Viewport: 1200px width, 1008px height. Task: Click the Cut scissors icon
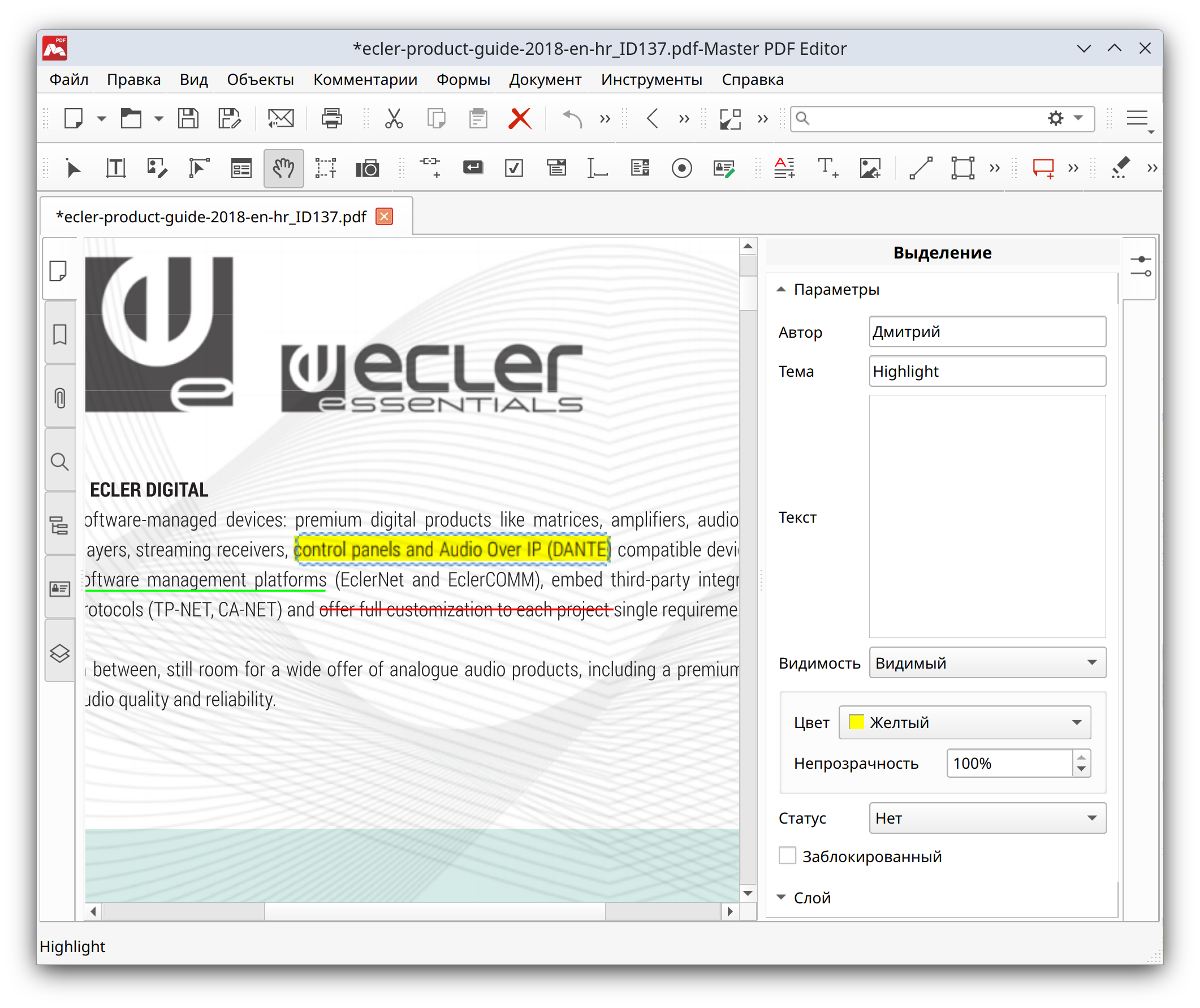tap(394, 118)
